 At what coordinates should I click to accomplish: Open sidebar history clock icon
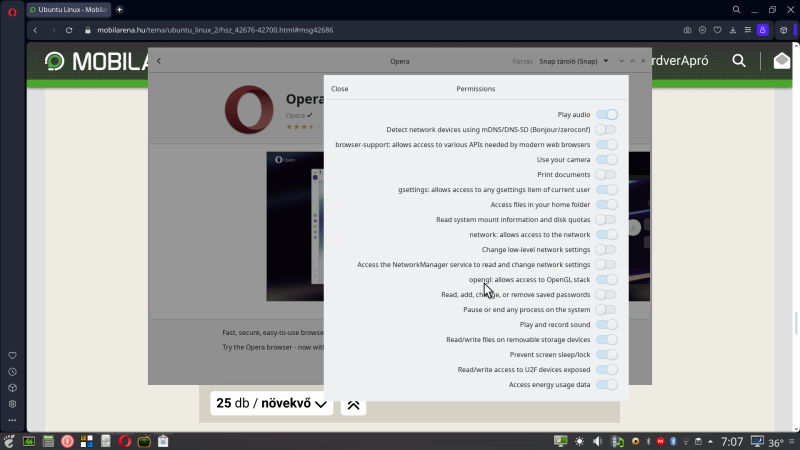pyautogui.click(x=12, y=372)
